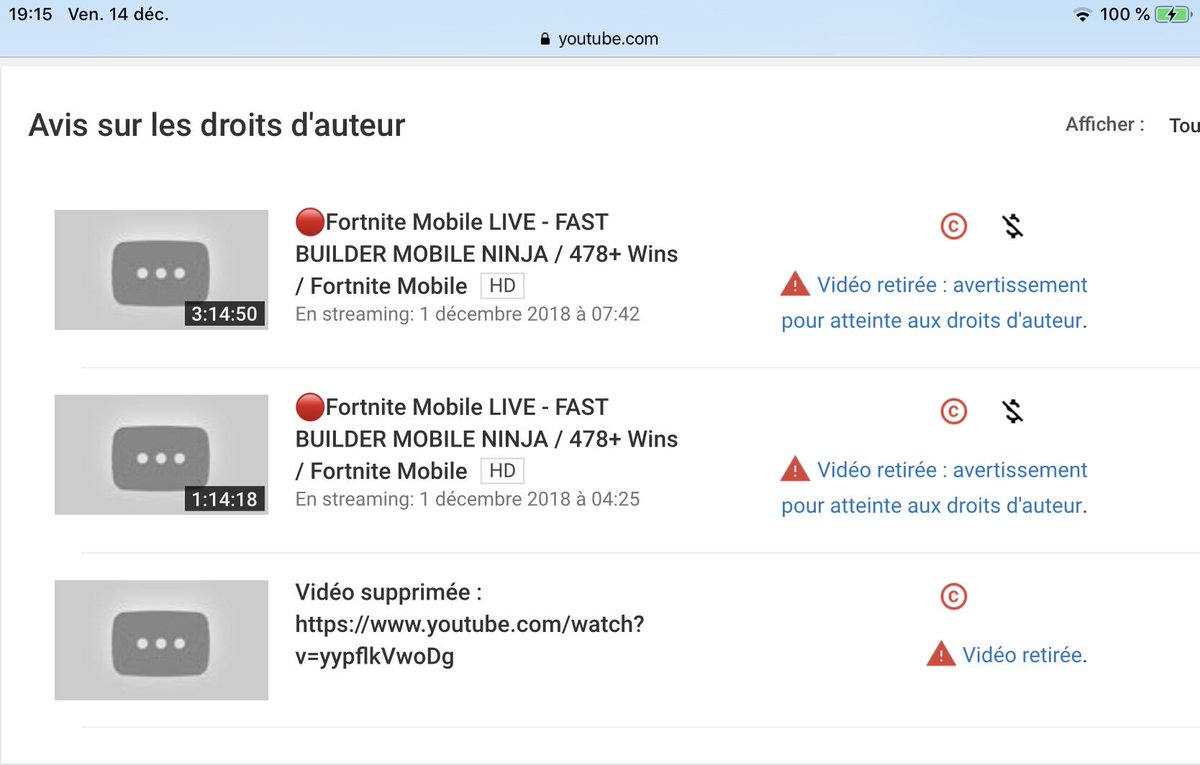Click copyright icon for 3:14:50 stream row
1200x765 pixels.
pos(954,227)
